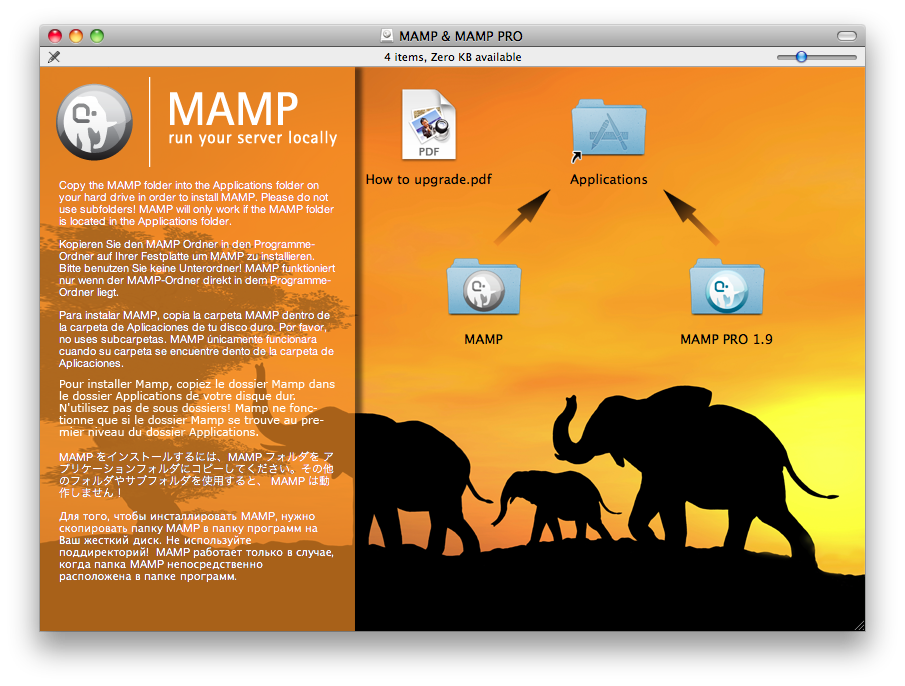905x686 pixels.
Task: Select the MAMP folder icon
Action: [484, 287]
